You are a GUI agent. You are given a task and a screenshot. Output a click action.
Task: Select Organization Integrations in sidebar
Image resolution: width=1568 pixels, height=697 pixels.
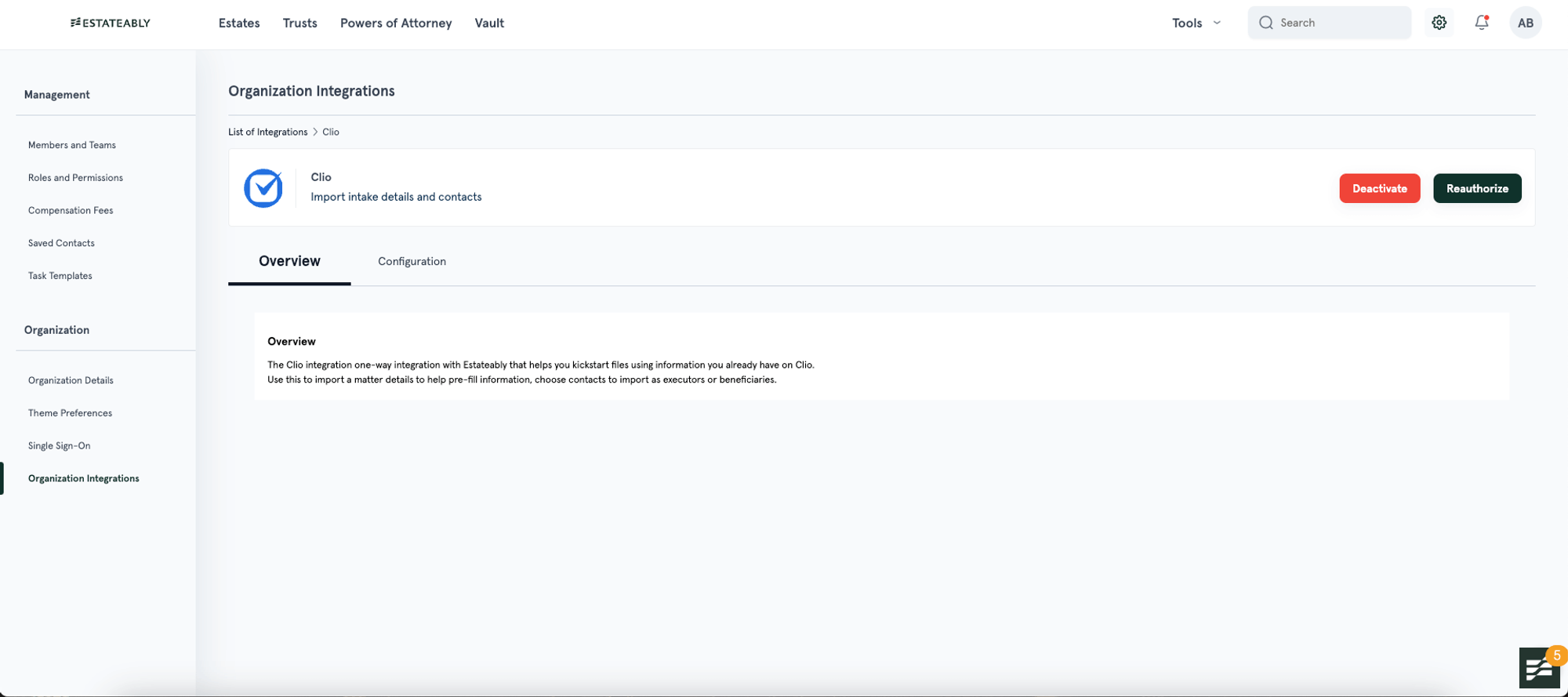(84, 478)
